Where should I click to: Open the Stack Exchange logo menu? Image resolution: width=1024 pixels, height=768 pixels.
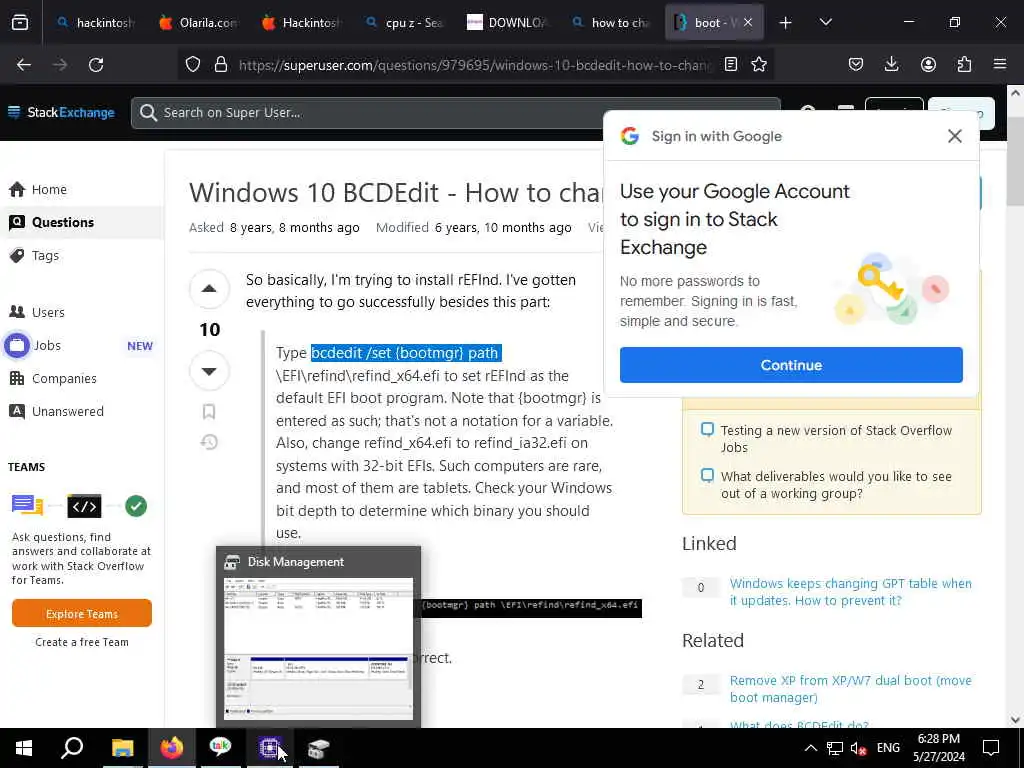coord(61,112)
